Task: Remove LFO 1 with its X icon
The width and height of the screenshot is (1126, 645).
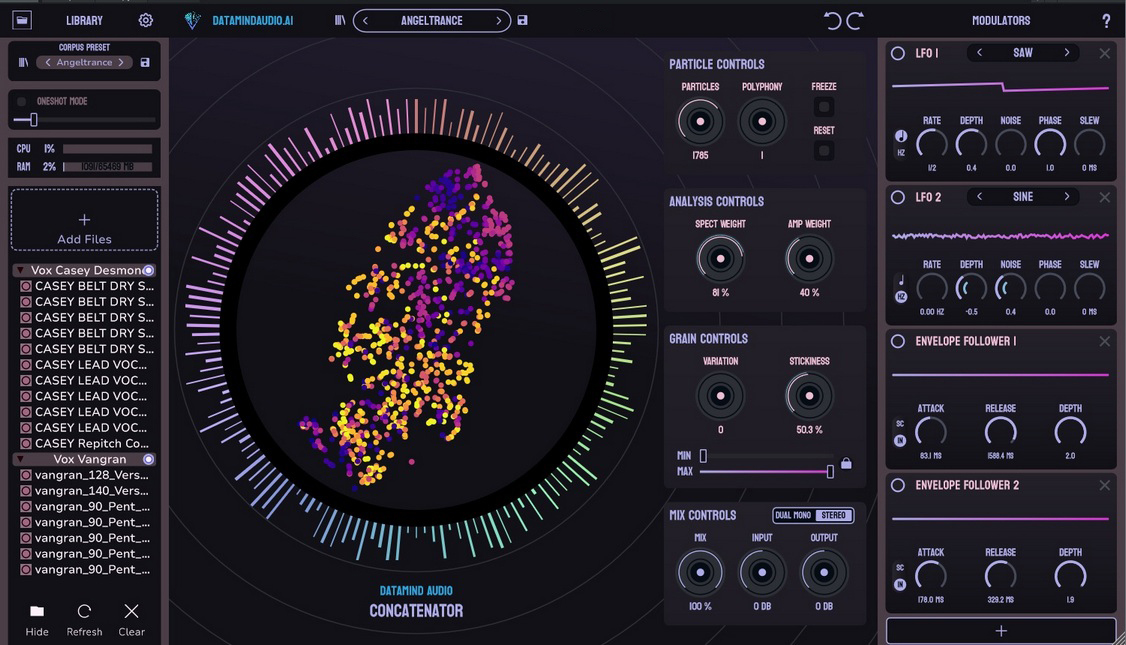Action: coord(1104,53)
